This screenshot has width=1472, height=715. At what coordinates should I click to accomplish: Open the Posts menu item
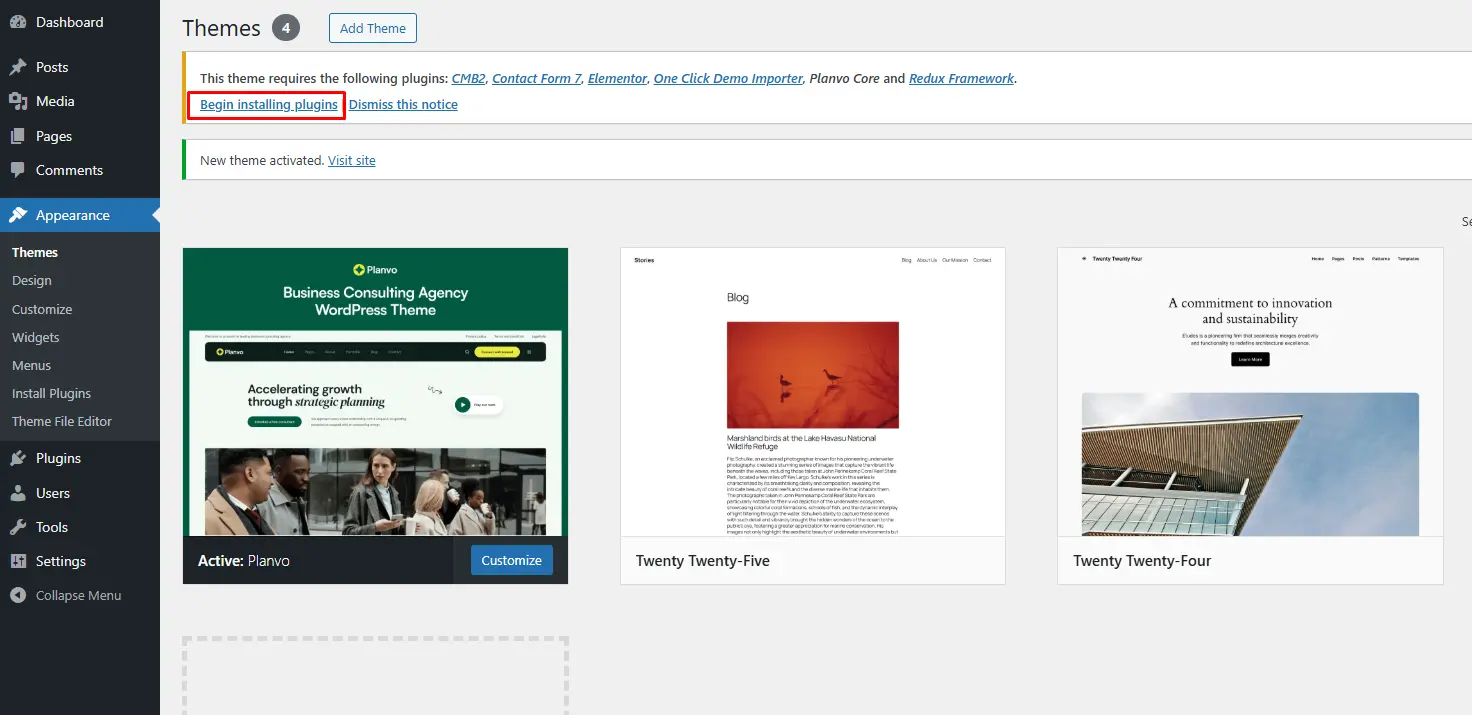tap(80, 67)
